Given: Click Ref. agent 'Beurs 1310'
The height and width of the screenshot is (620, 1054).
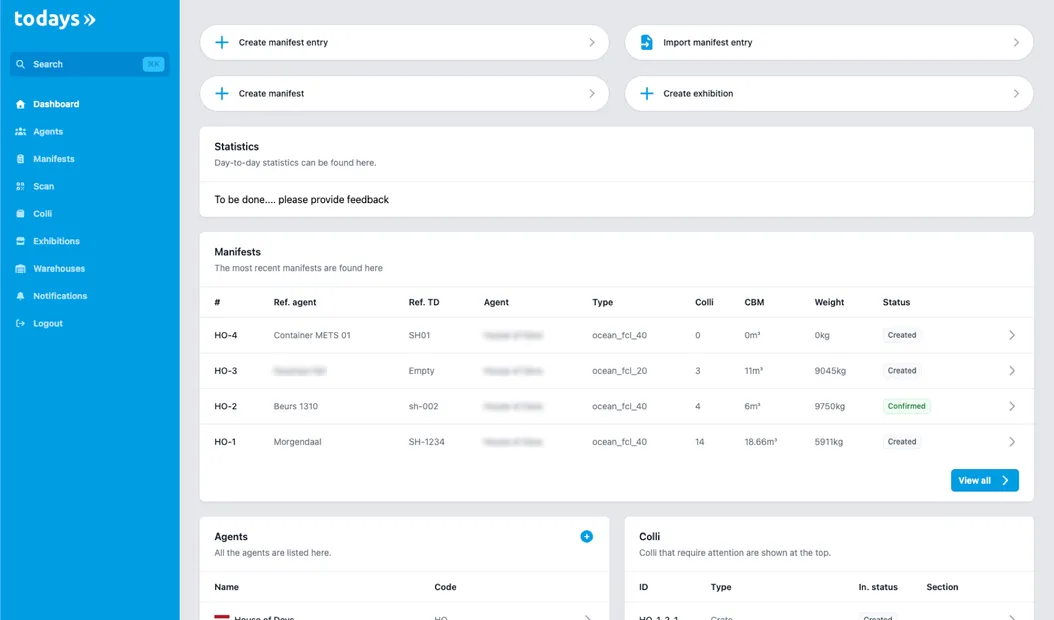Looking at the screenshot, I should [296, 406].
